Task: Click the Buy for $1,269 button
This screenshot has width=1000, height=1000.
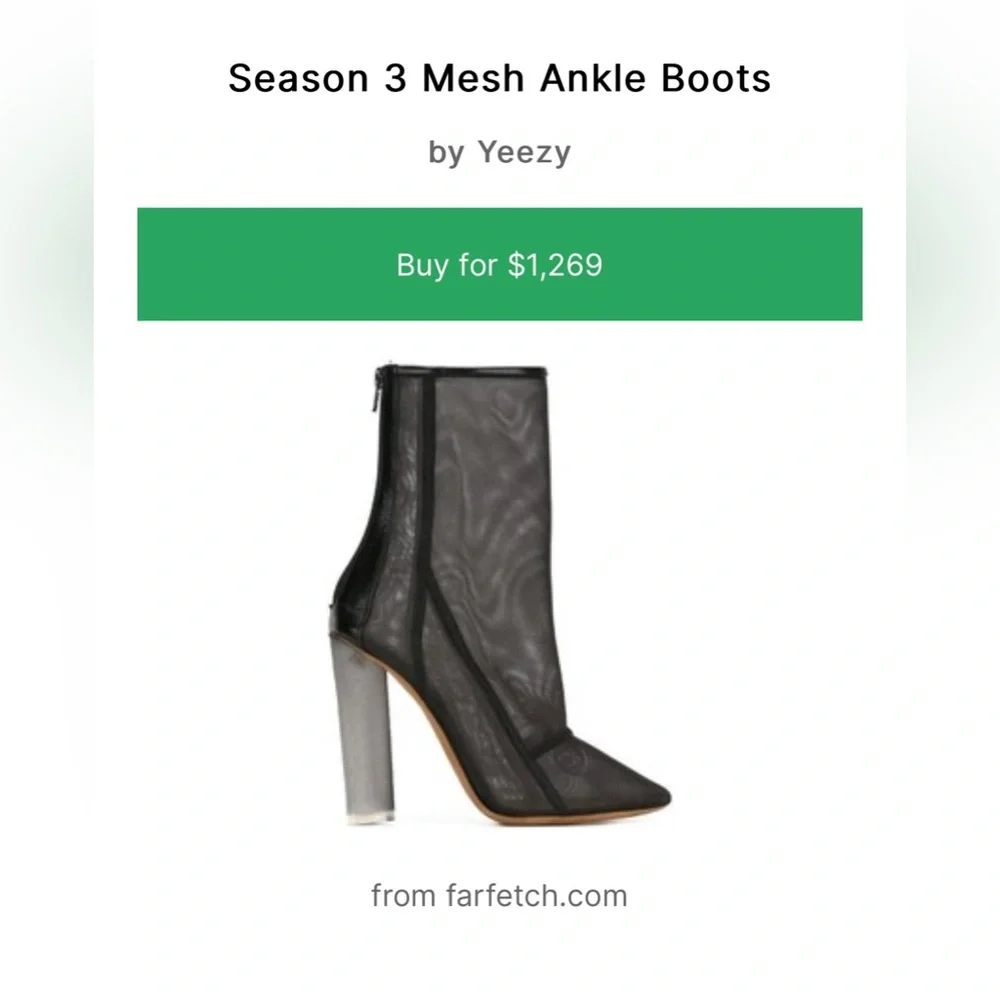Action: click(x=499, y=265)
